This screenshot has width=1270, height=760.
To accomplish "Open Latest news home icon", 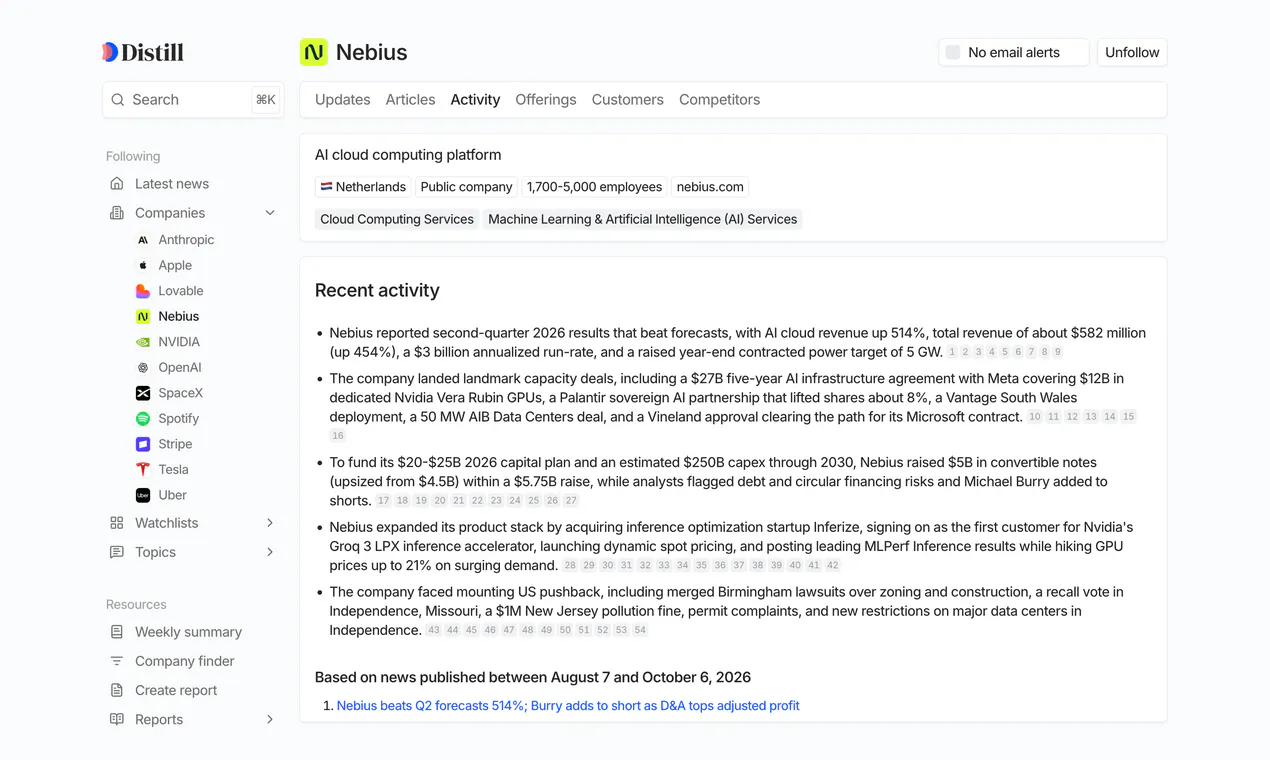I will (x=117, y=184).
